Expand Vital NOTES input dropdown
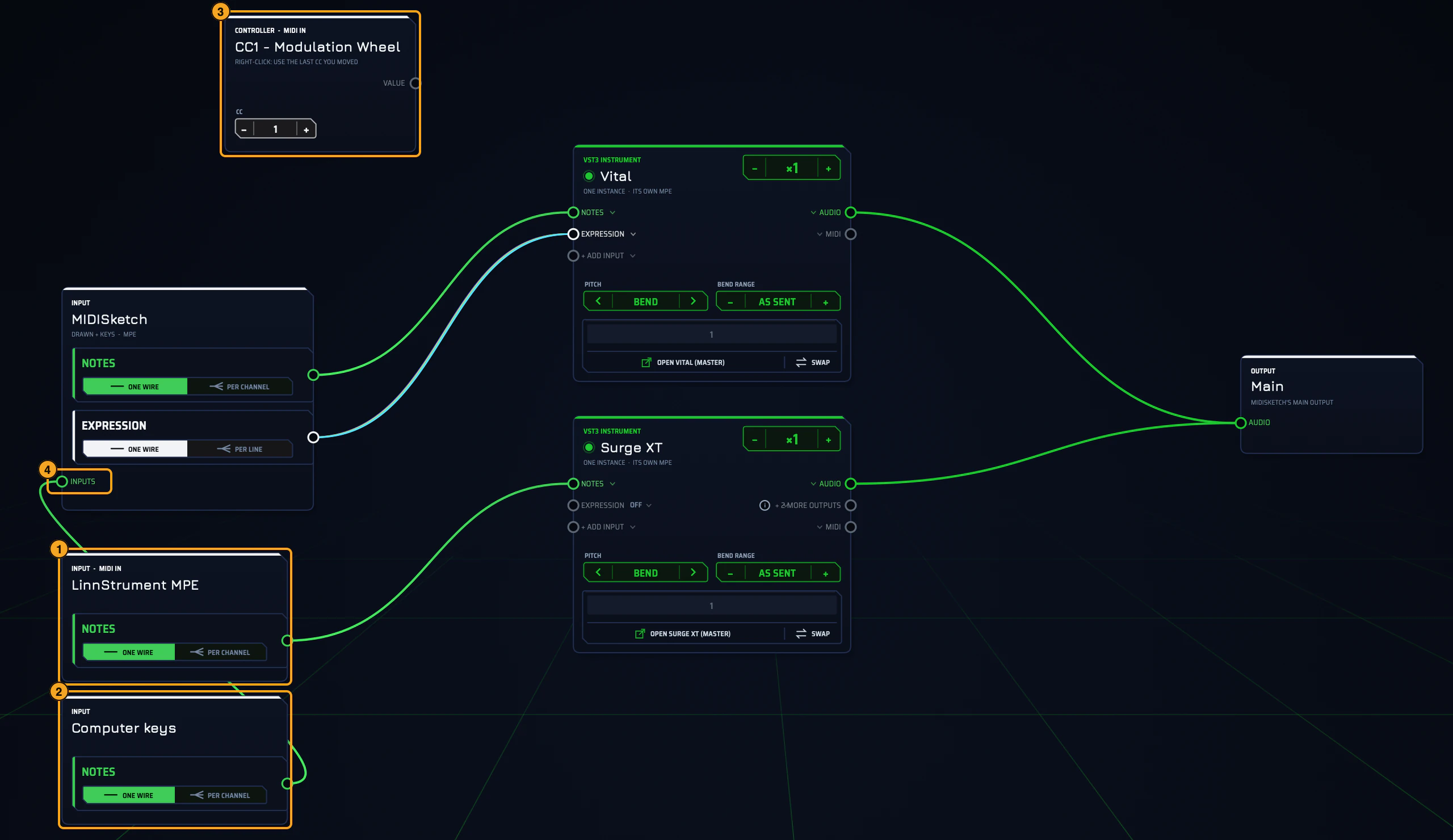 click(x=612, y=213)
